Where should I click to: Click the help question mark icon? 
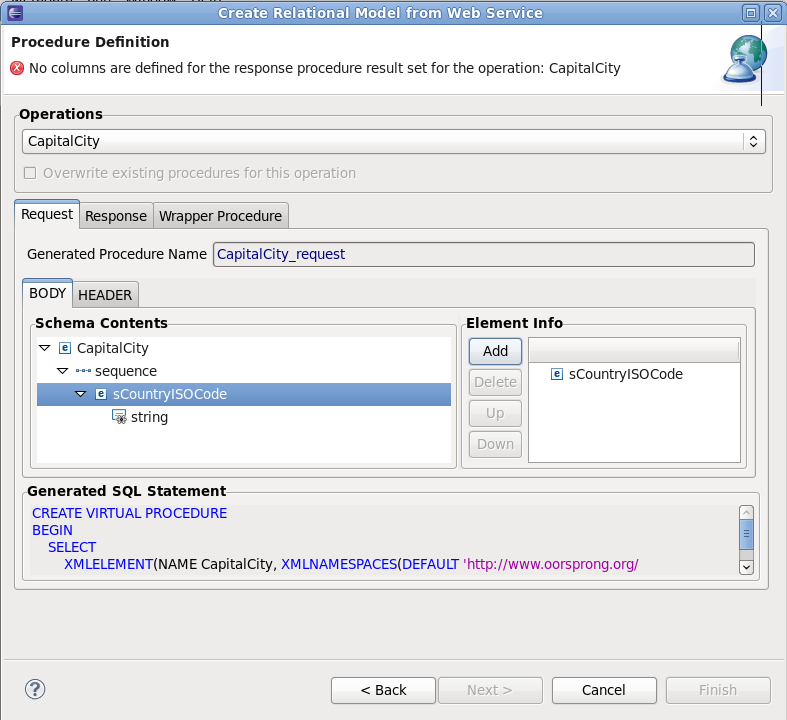point(35,689)
